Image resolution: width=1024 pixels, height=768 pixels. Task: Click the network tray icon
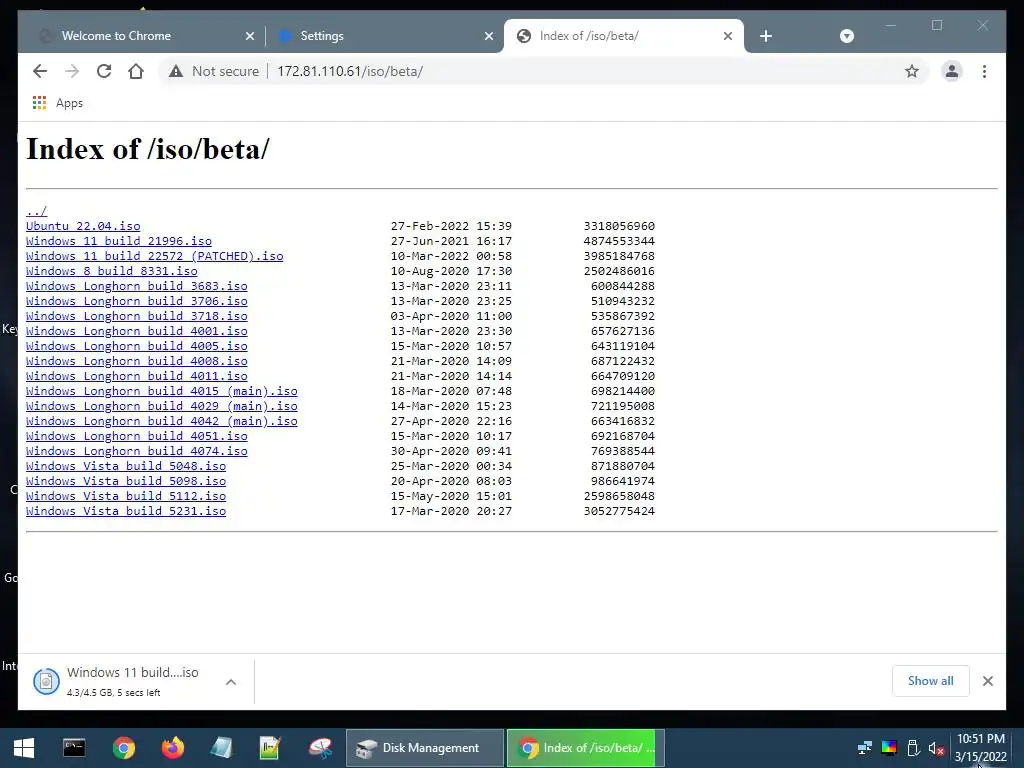click(x=865, y=748)
